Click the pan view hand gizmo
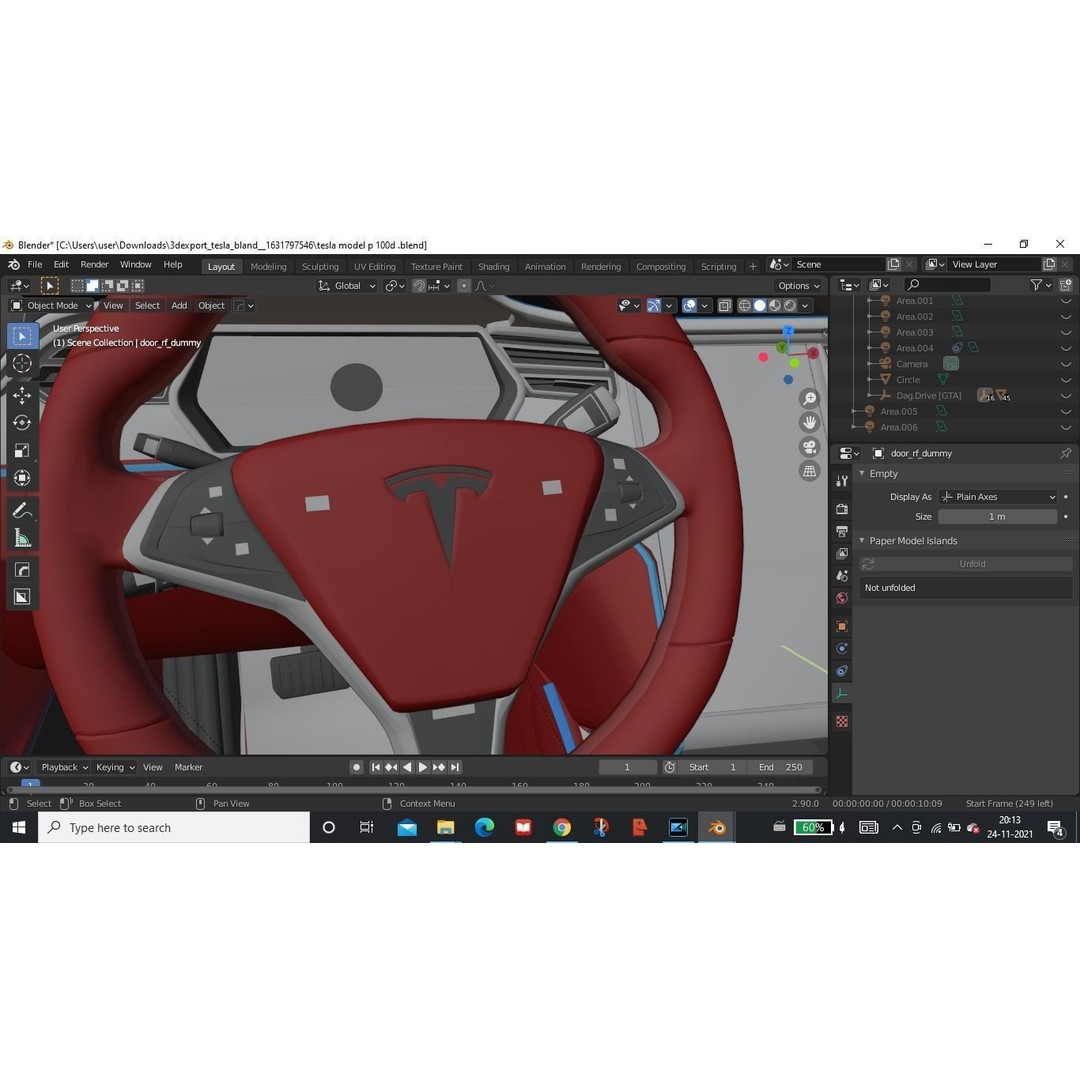1080x1080 pixels. pyautogui.click(x=809, y=422)
